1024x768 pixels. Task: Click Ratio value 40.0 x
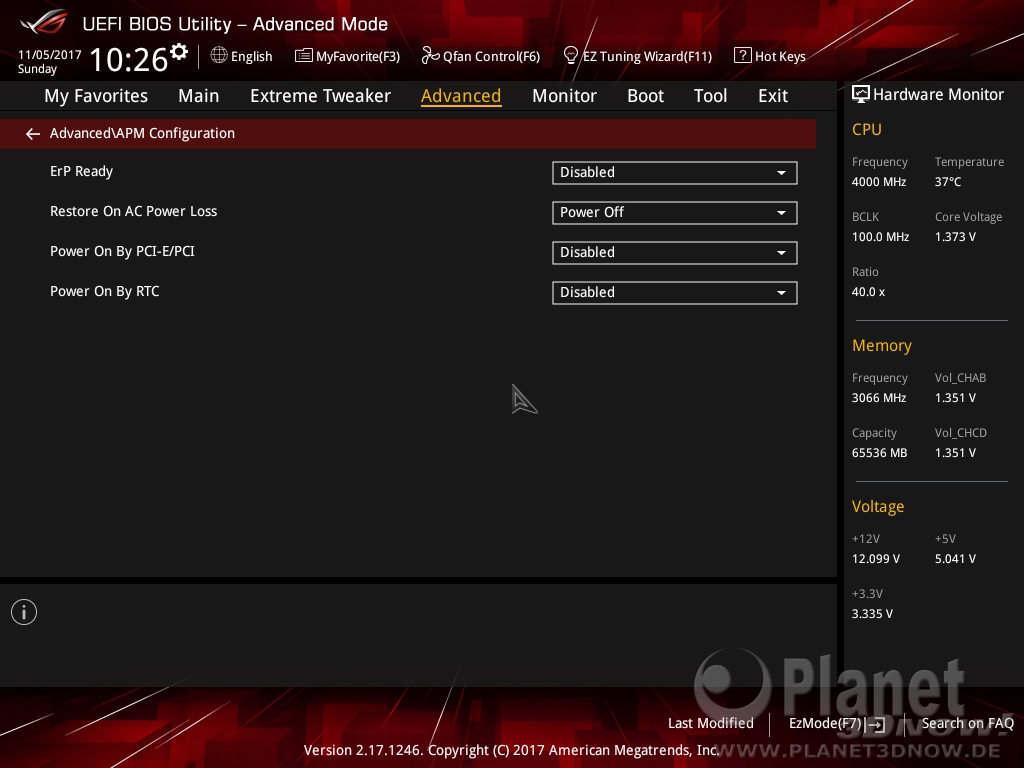(868, 292)
